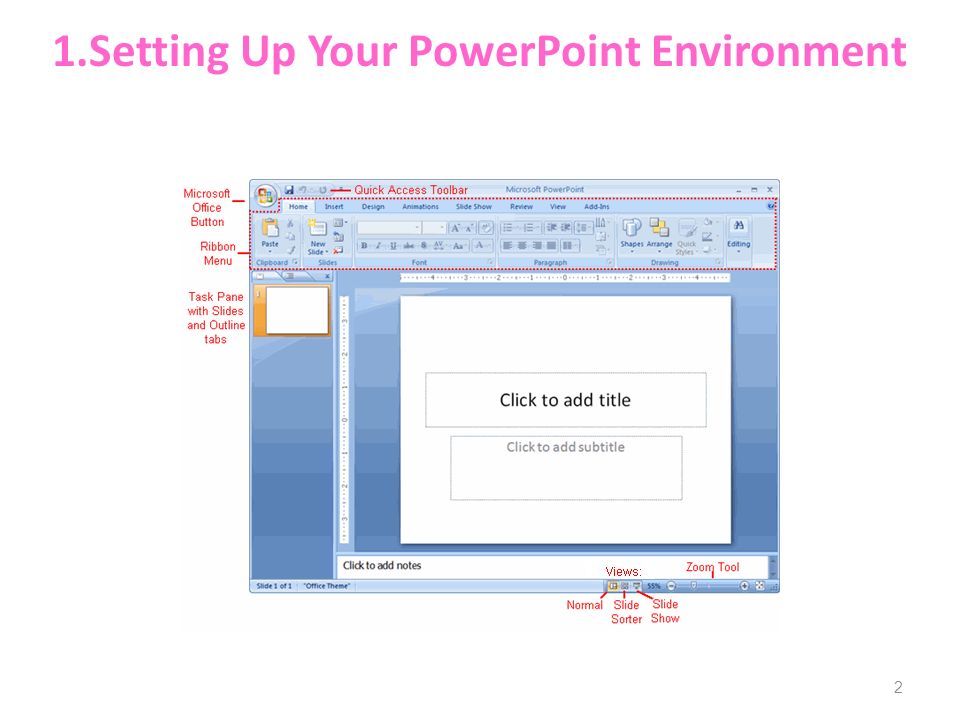Click the Increase Font Size icon
Screen dimensions: 960x720
(x=456, y=228)
